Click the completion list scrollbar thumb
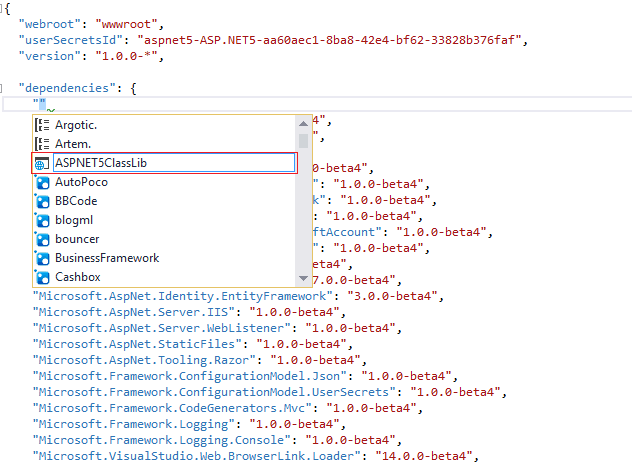Screen dimensions: 632x465 click(x=304, y=141)
